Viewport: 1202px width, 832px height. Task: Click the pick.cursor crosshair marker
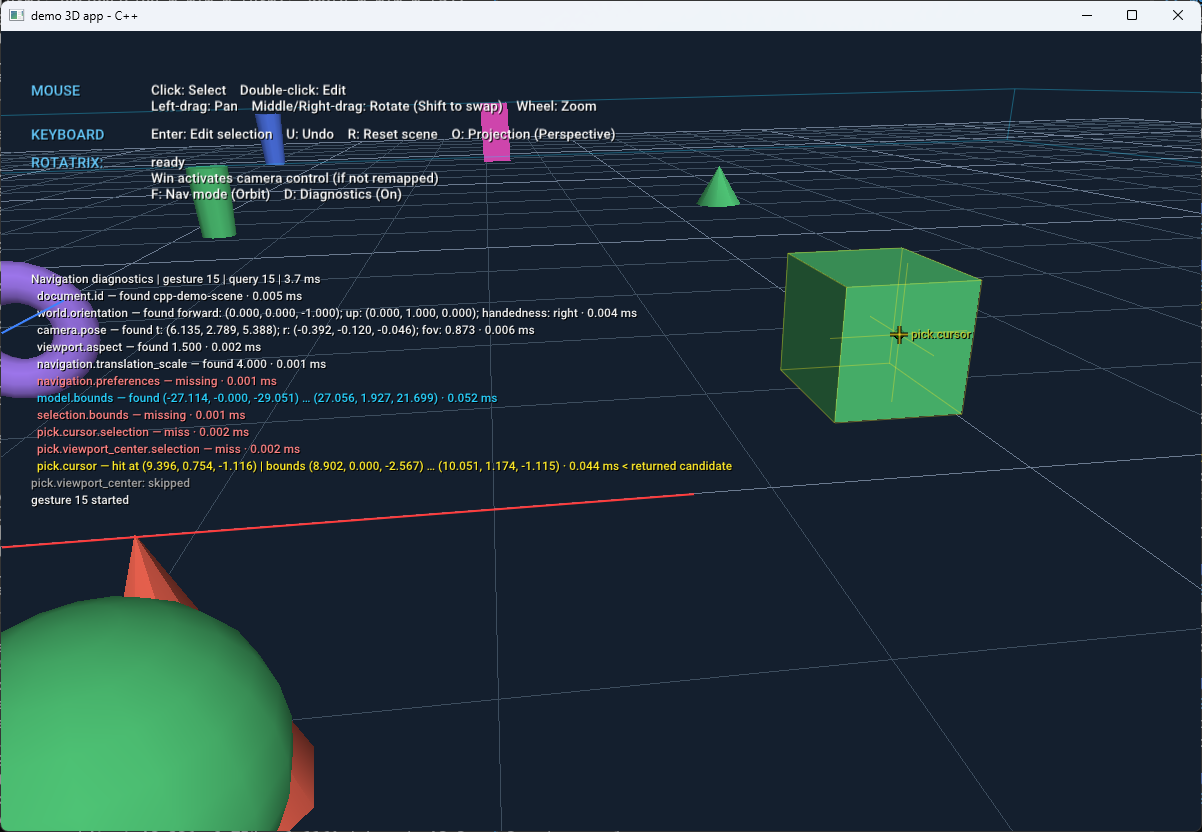[899, 334]
